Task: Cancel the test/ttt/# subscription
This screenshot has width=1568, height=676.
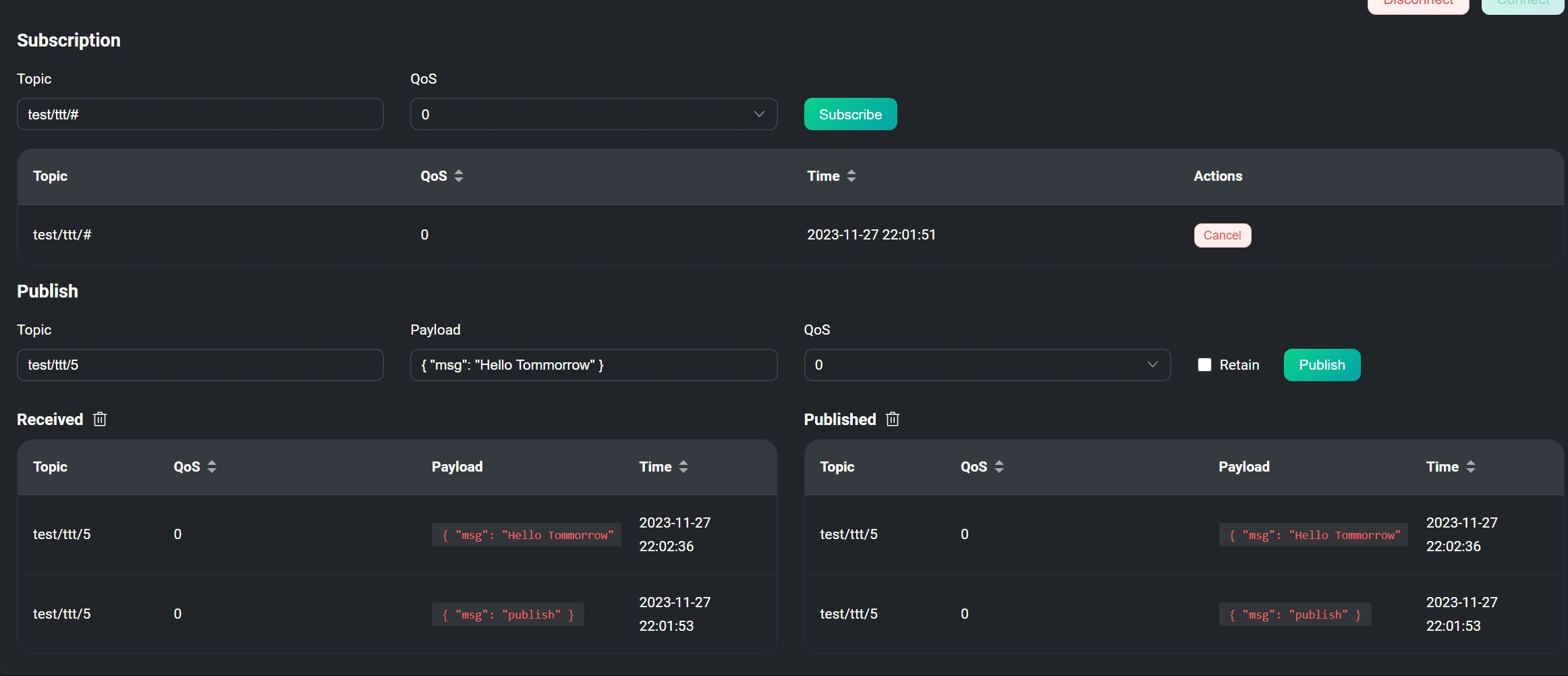Action: tap(1222, 235)
